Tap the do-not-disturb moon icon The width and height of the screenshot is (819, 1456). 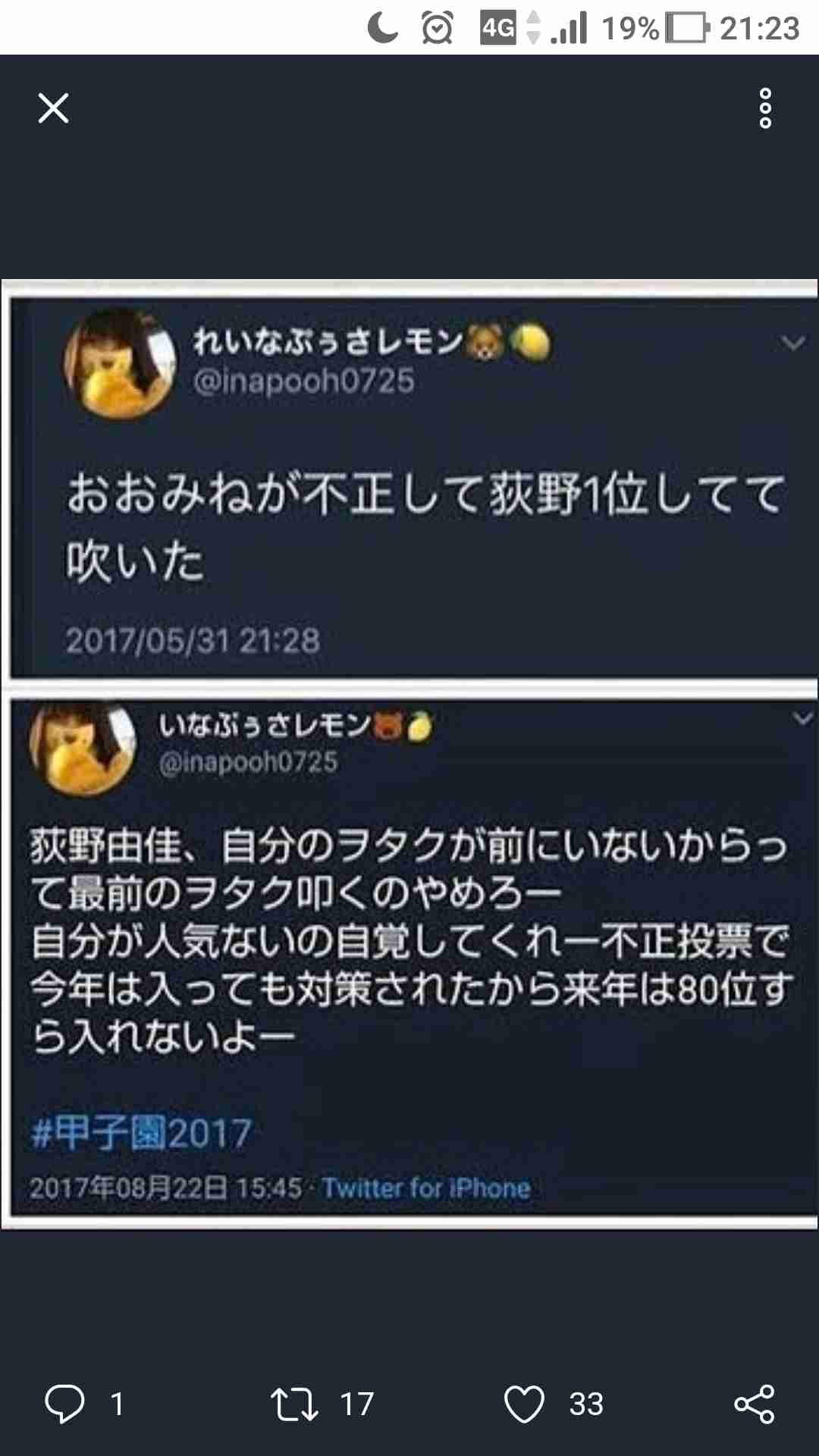tap(383, 29)
